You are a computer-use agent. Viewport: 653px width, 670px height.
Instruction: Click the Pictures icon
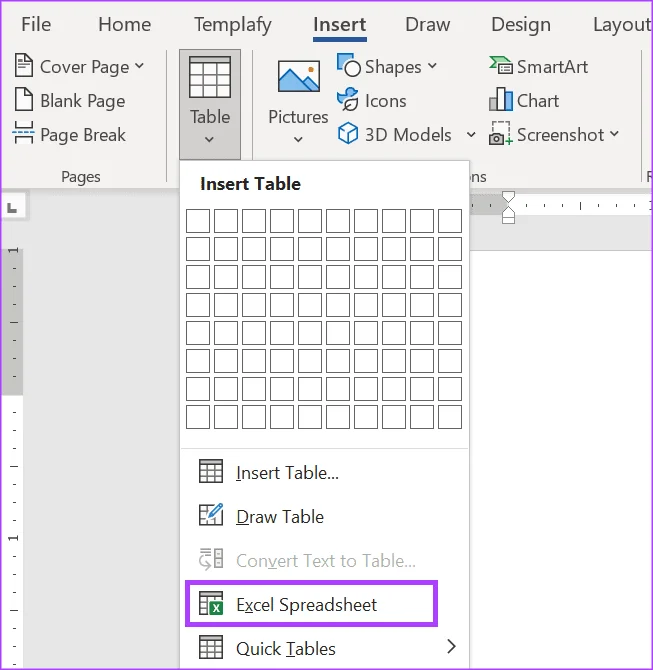(299, 76)
